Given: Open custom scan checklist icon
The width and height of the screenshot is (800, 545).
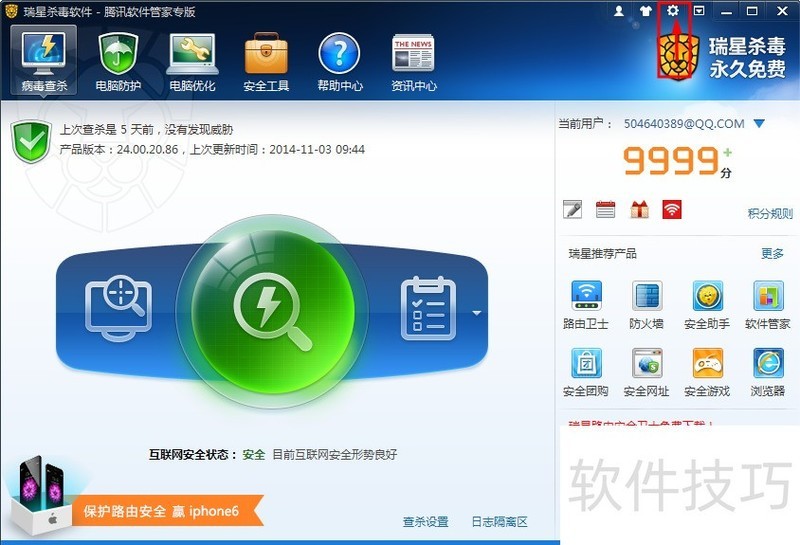Looking at the screenshot, I should tap(429, 308).
